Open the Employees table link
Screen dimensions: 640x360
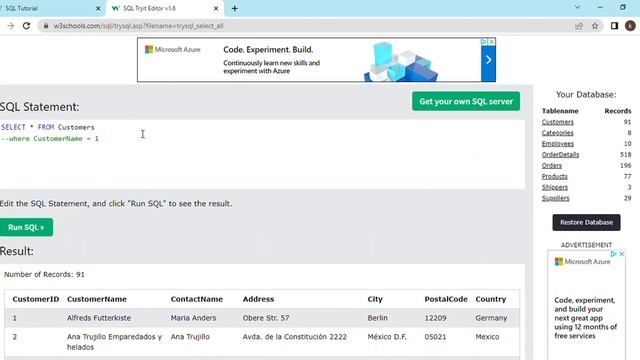pos(558,144)
